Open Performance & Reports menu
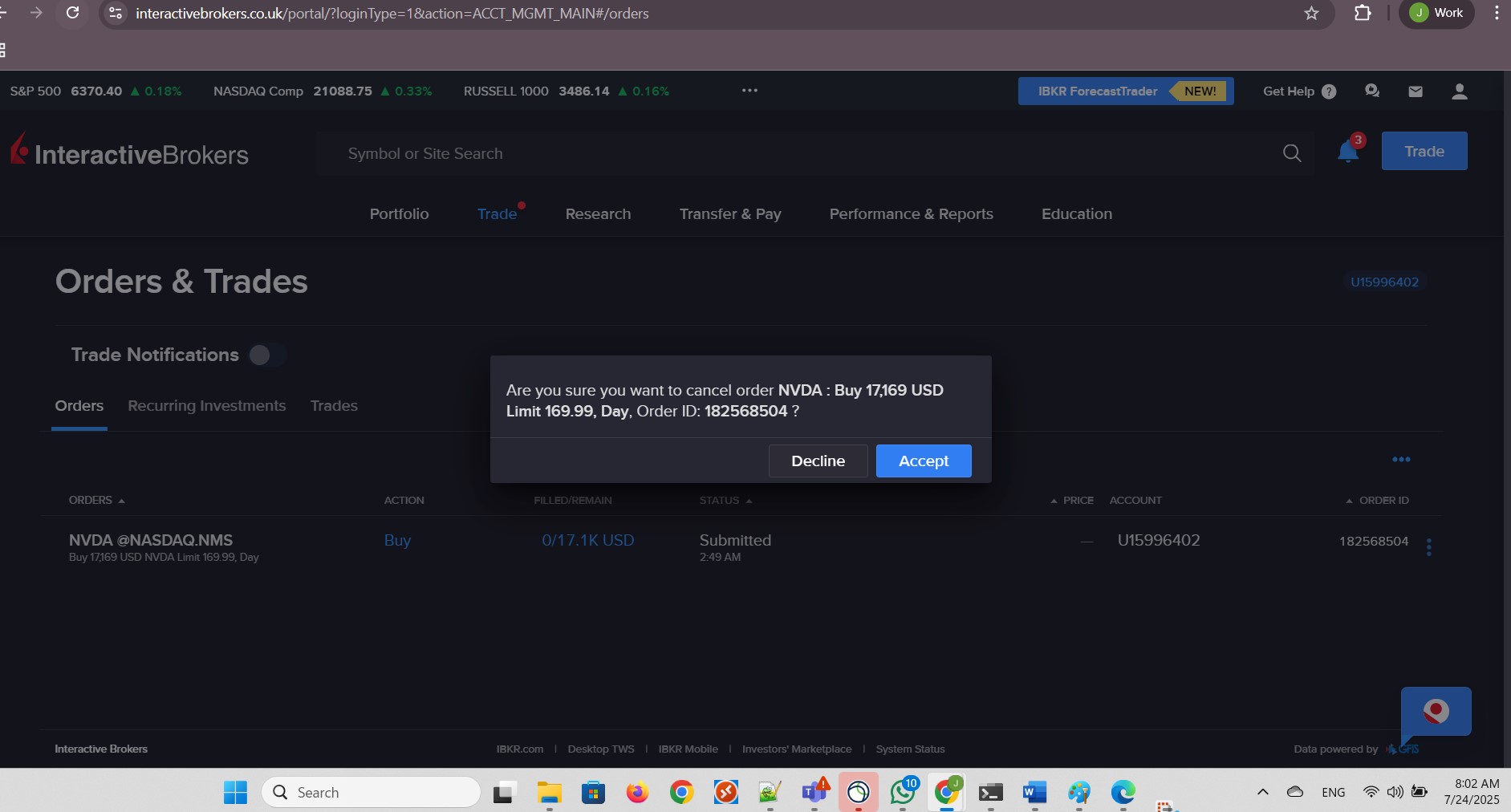This screenshot has width=1511, height=812. (911, 213)
